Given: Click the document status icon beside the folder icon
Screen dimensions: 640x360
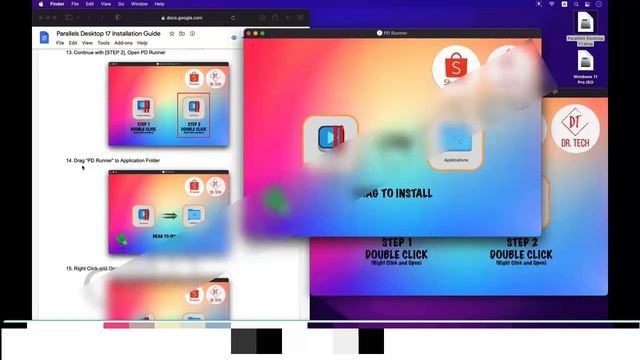Looking at the screenshot, I should [x=192, y=33].
